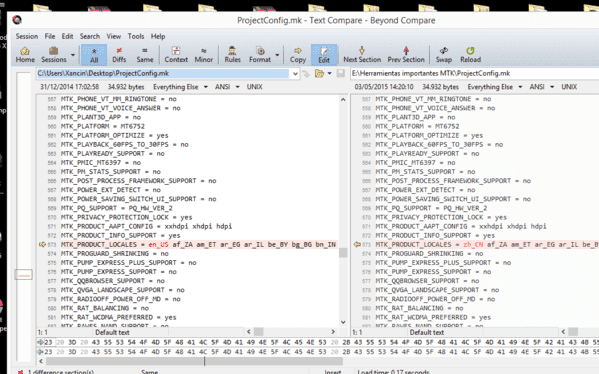Viewport: 599px width, 374px height.
Task: Click left pane horizontal scroll right arrow
Action: point(333,332)
